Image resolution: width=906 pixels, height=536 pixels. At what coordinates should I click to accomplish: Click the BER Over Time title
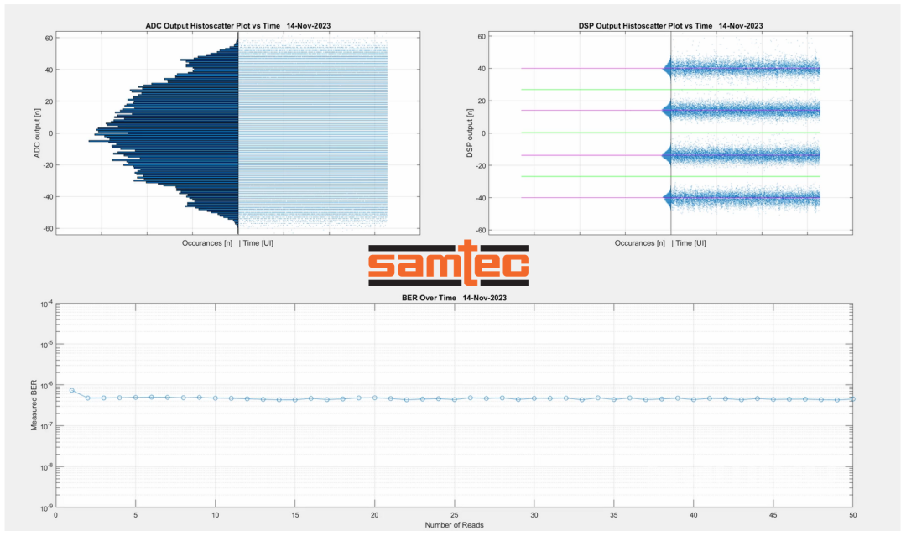click(x=454, y=297)
